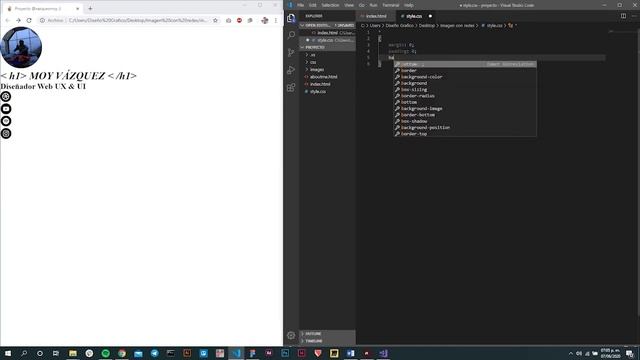Click the round profile photo on webpage
The image size is (640, 360).
click(x=21, y=47)
